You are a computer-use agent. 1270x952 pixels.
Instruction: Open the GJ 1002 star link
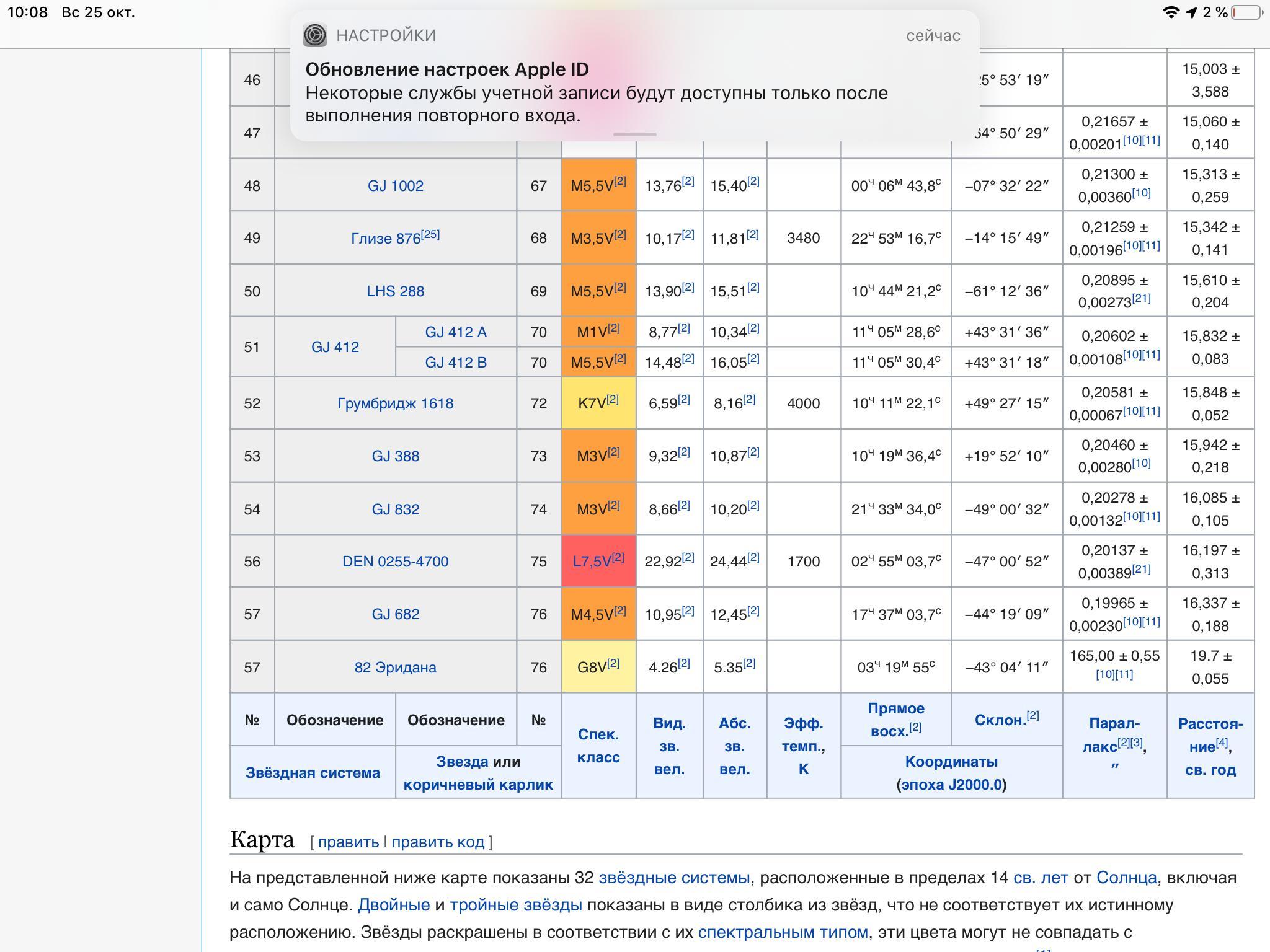coord(396,186)
